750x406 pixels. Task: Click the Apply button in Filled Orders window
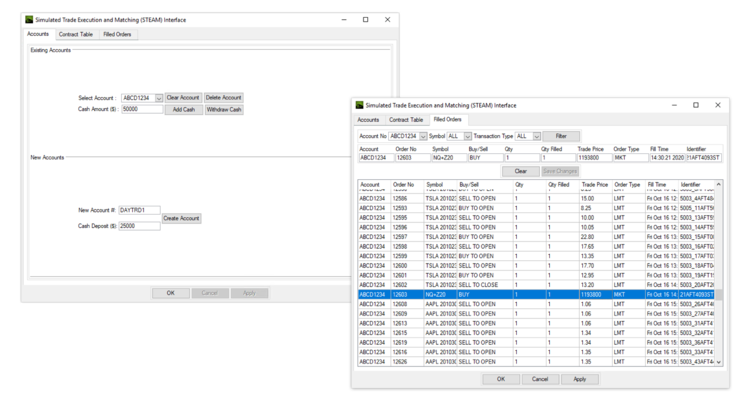[x=580, y=379]
